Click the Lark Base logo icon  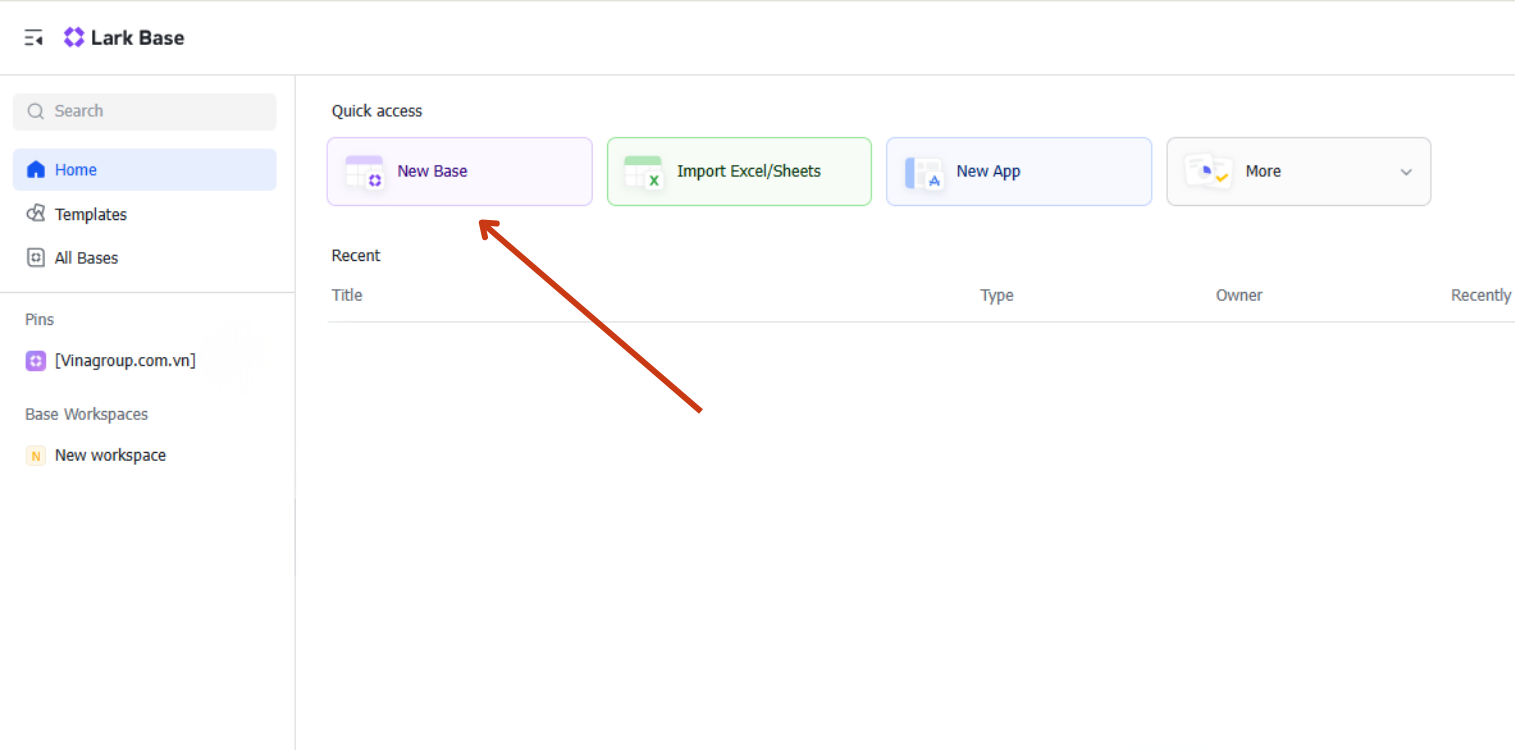[x=74, y=38]
